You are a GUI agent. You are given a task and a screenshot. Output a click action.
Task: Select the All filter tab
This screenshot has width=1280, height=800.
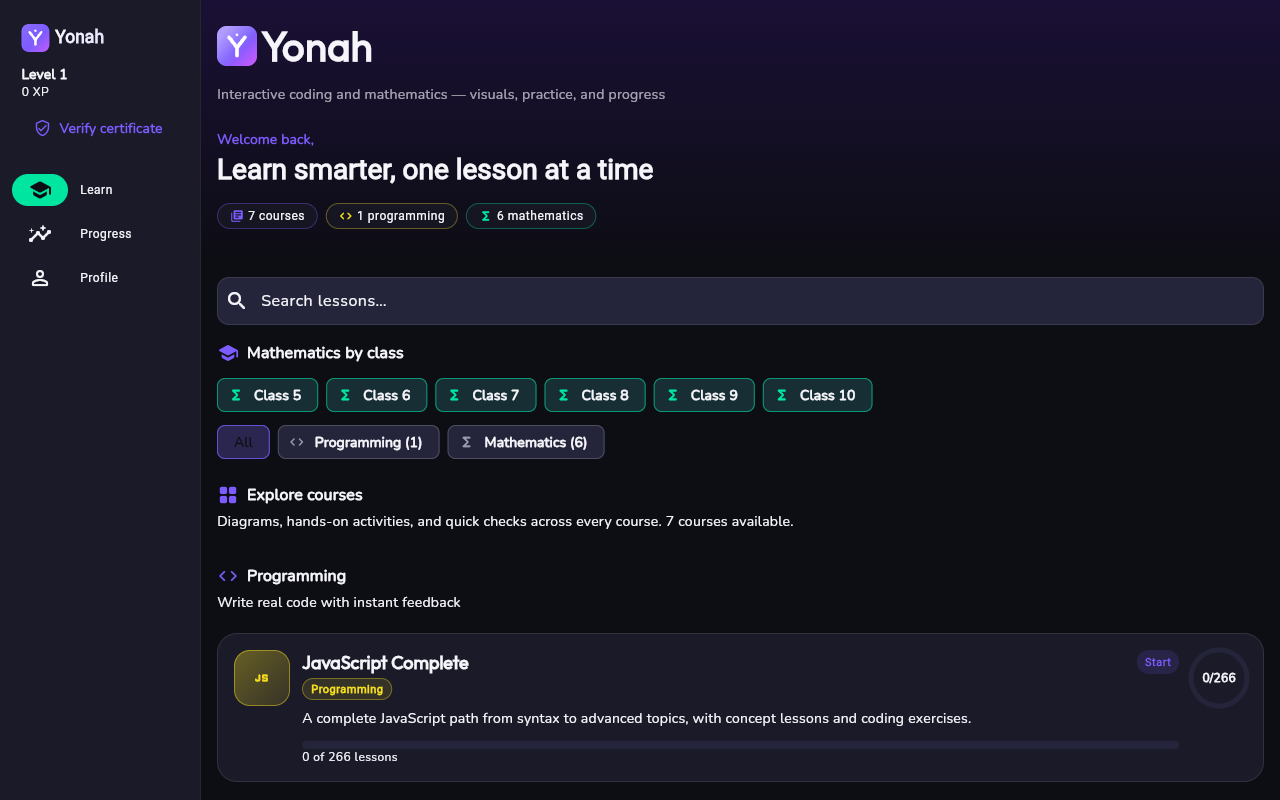(243, 442)
